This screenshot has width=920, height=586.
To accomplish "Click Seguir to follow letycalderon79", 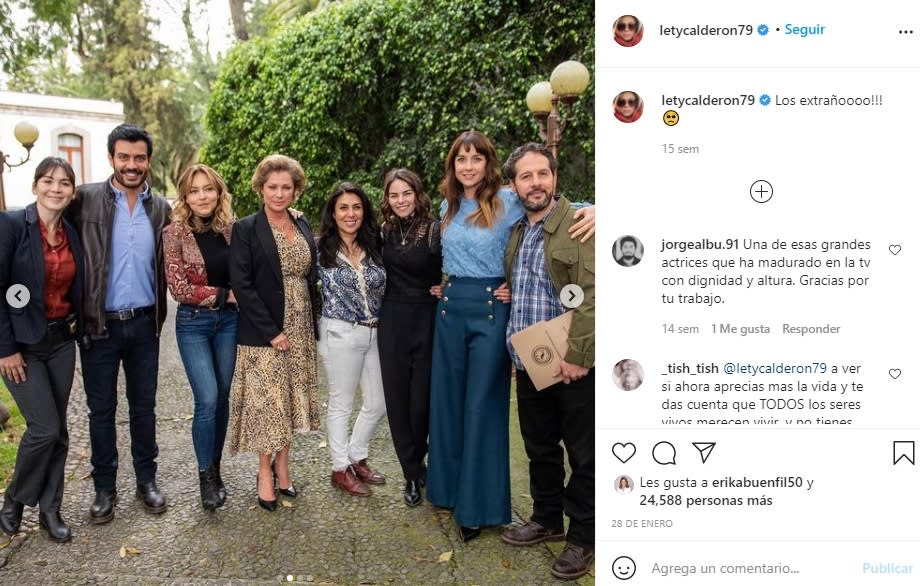I will point(805,30).
